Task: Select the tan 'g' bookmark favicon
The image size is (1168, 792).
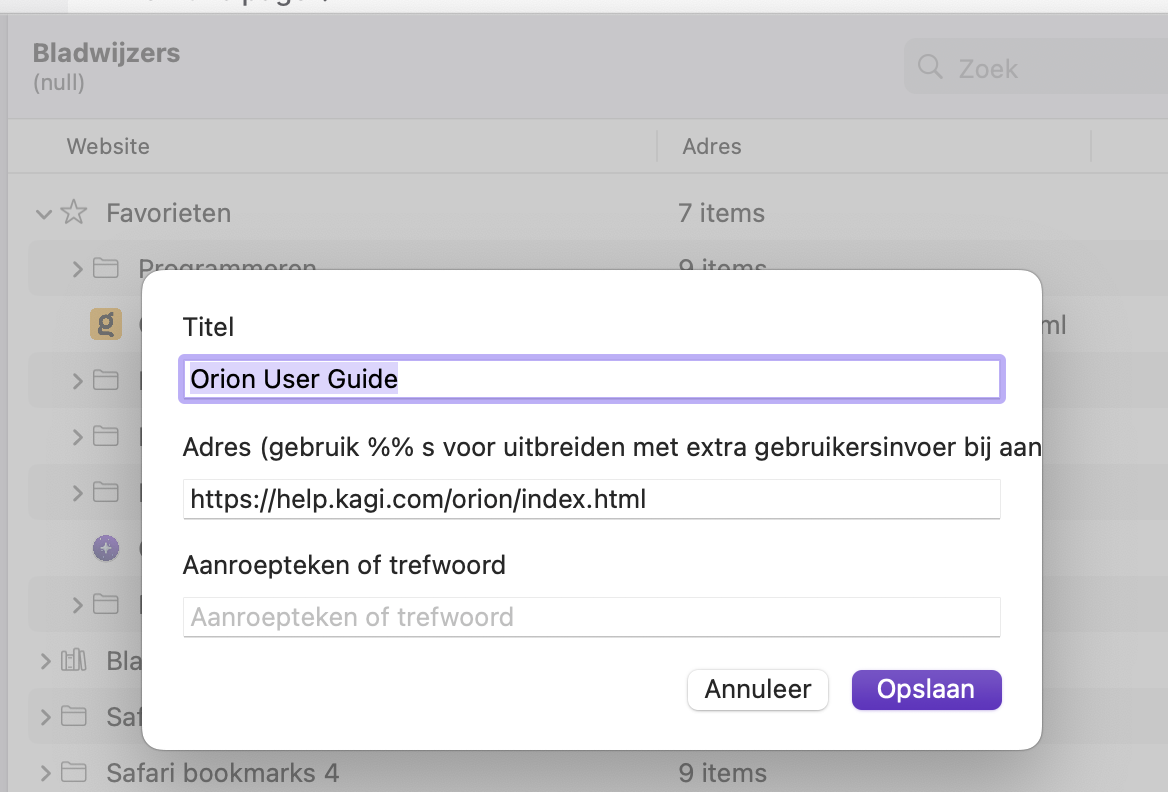Action: click(106, 324)
